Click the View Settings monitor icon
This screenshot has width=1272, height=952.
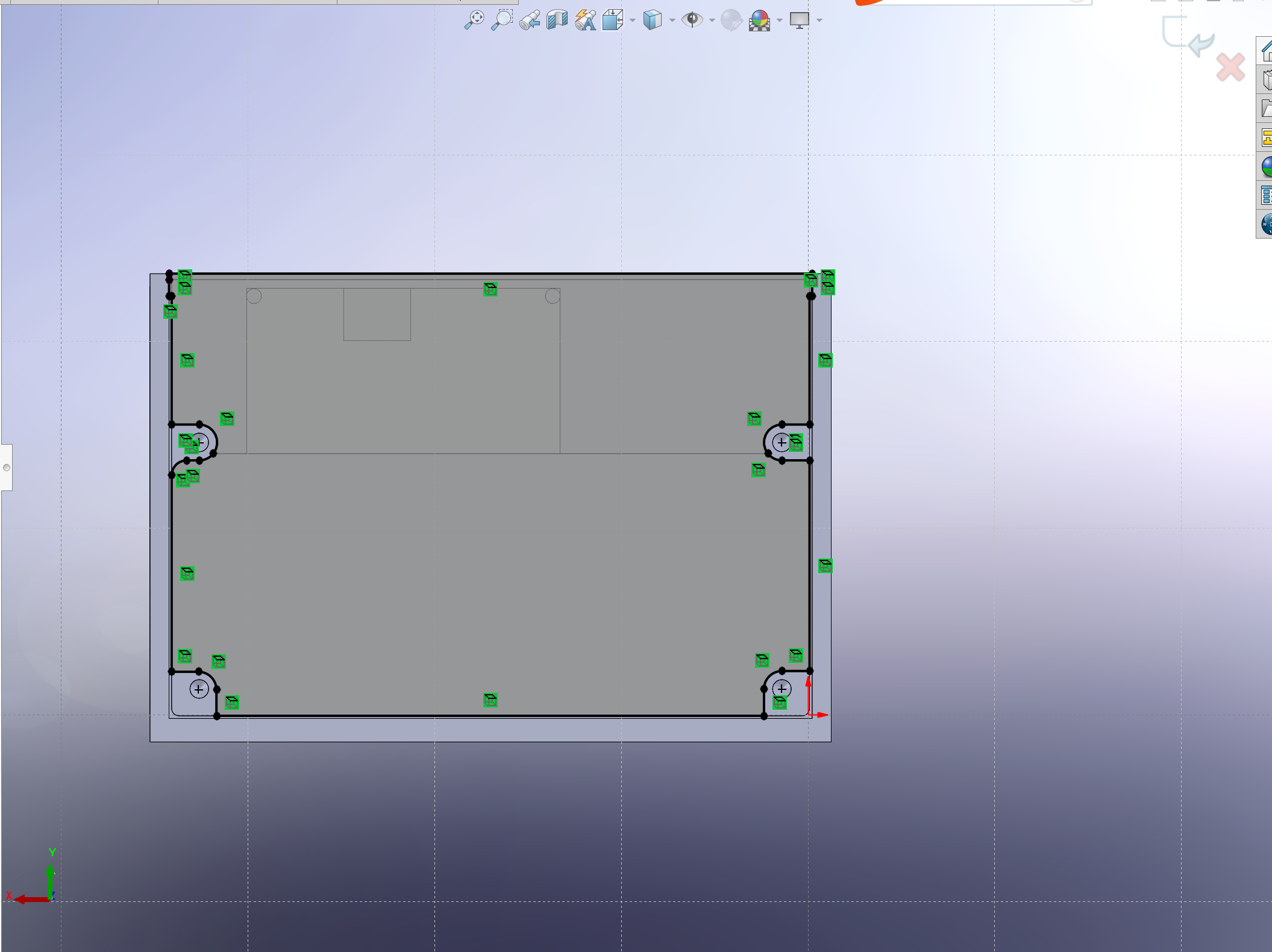coord(800,20)
